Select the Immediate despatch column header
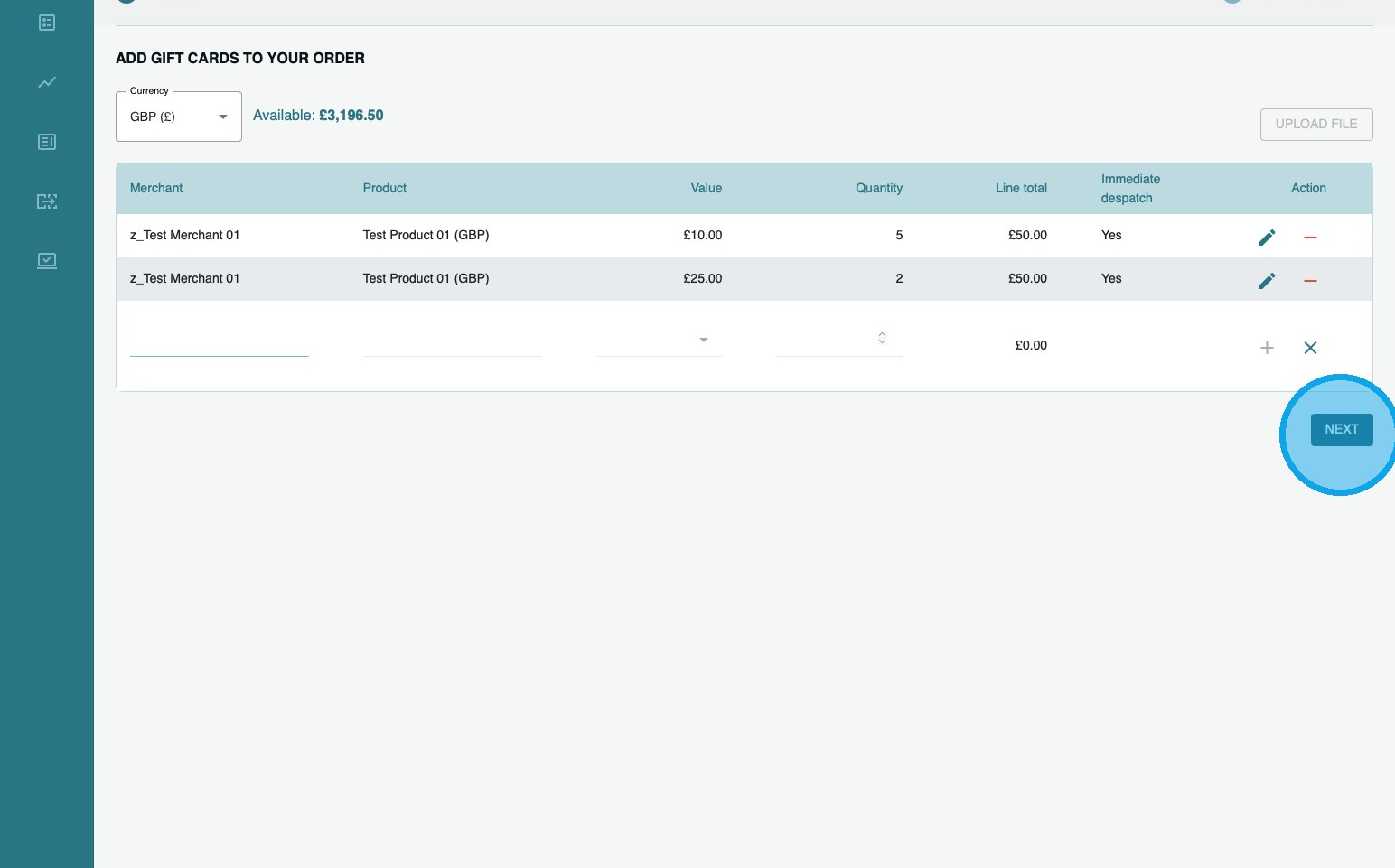Viewport: 1395px width, 868px height. 1130,188
